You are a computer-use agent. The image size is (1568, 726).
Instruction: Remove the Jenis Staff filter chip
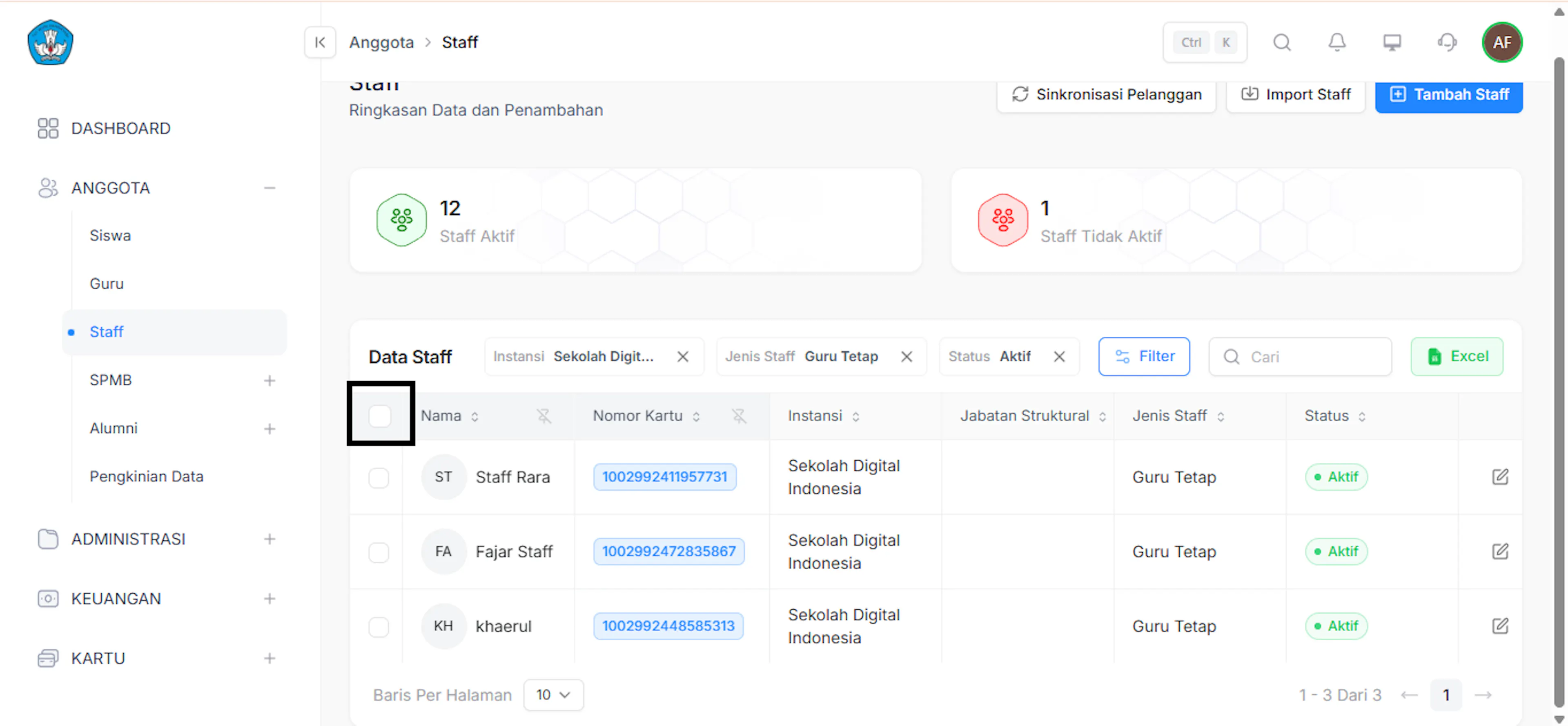click(906, 357)
